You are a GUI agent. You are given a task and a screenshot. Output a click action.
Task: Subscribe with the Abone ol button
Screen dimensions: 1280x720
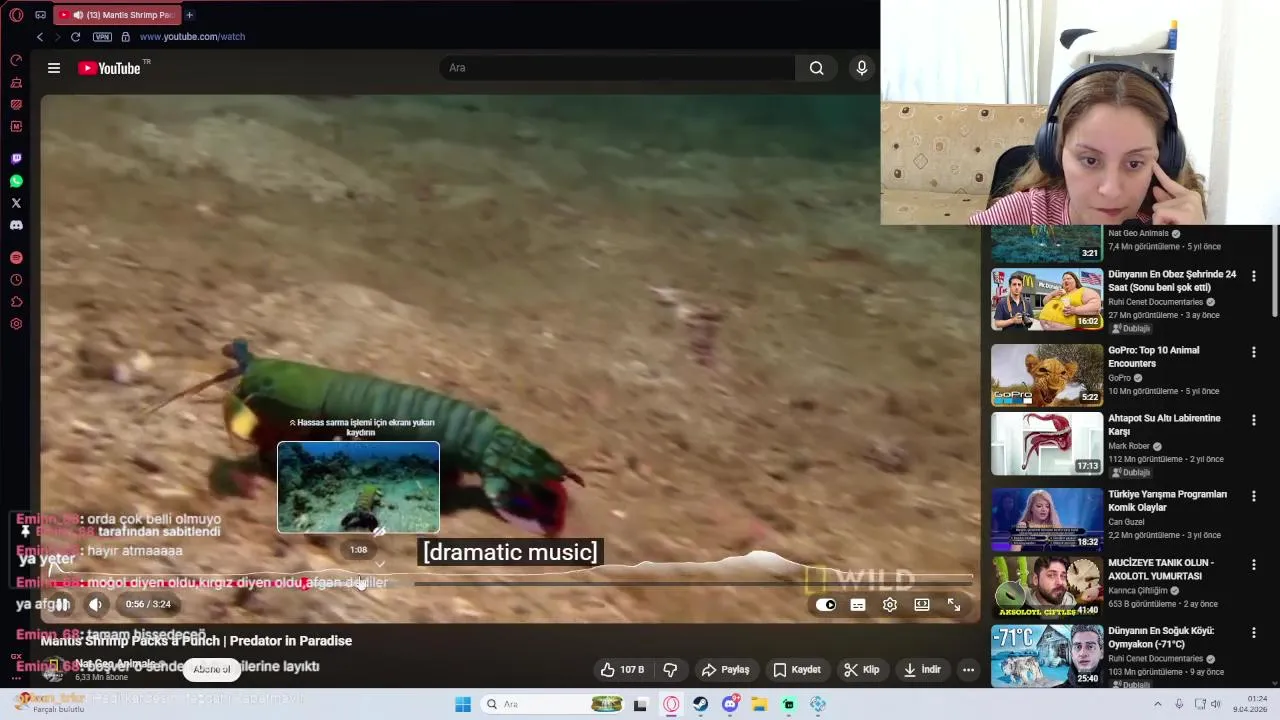[211, 669]
